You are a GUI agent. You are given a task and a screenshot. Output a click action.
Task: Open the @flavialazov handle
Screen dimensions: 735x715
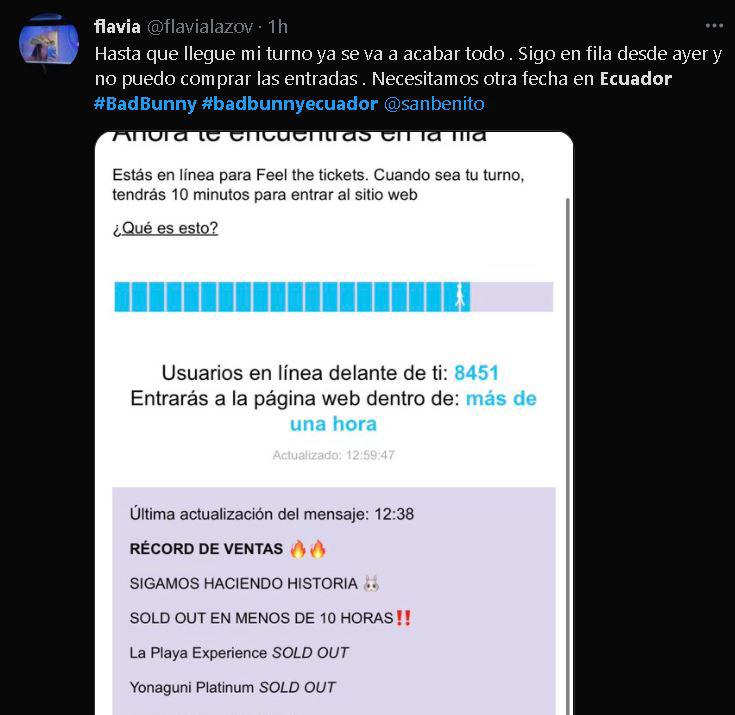click(200, 27)
